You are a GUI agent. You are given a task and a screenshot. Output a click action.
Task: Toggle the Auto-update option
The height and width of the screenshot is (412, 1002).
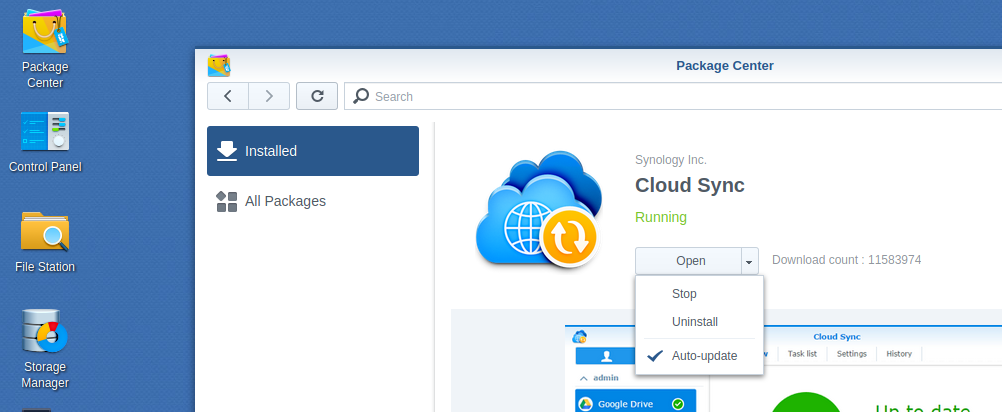699,356
